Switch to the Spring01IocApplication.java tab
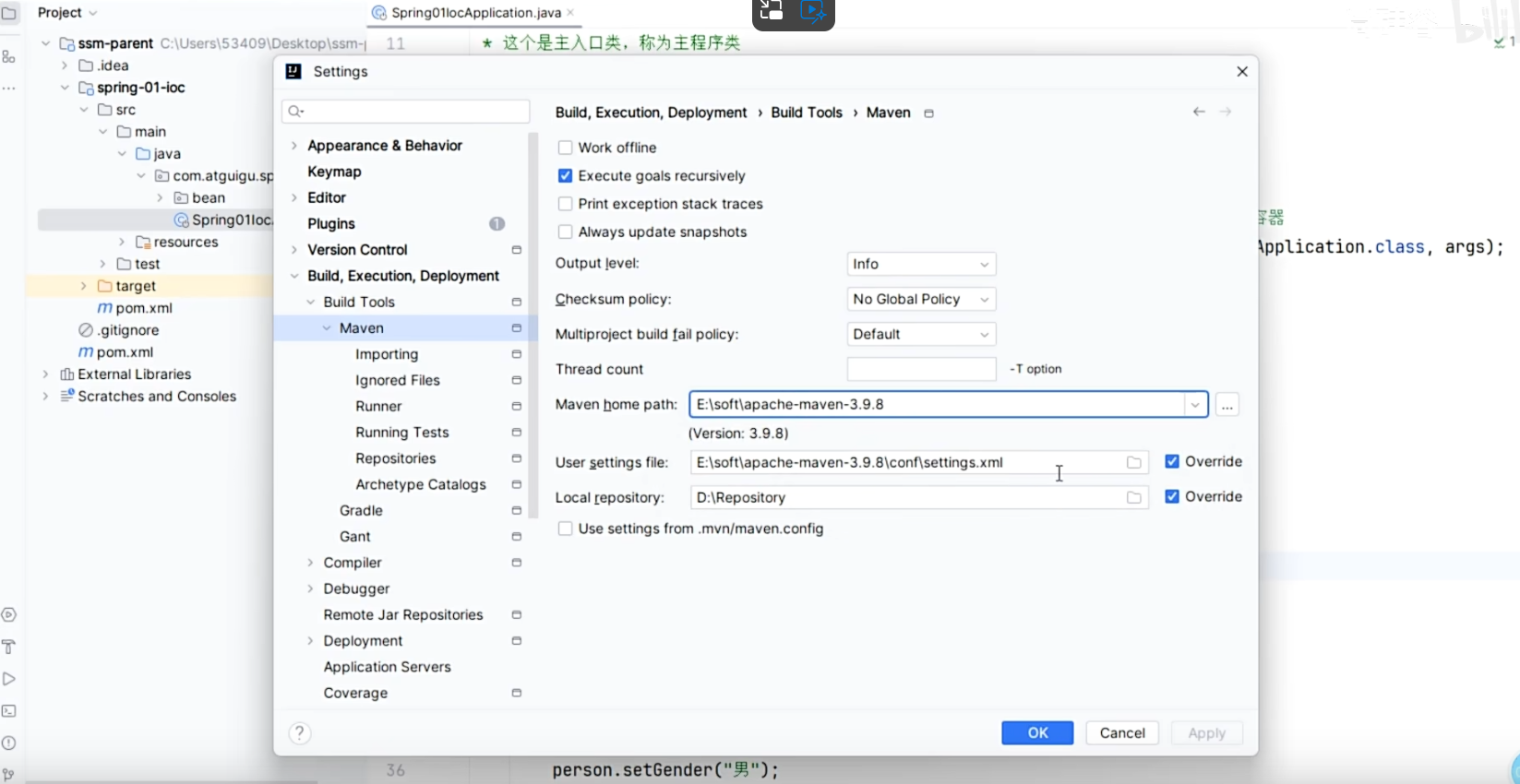Viewport: 1520px width, 784px height. [x=474, y=13]
